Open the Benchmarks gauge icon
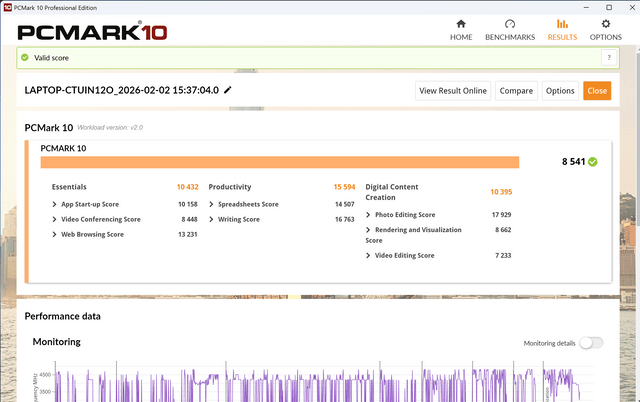This screenshot has height=402, width=640. [510, 24]
